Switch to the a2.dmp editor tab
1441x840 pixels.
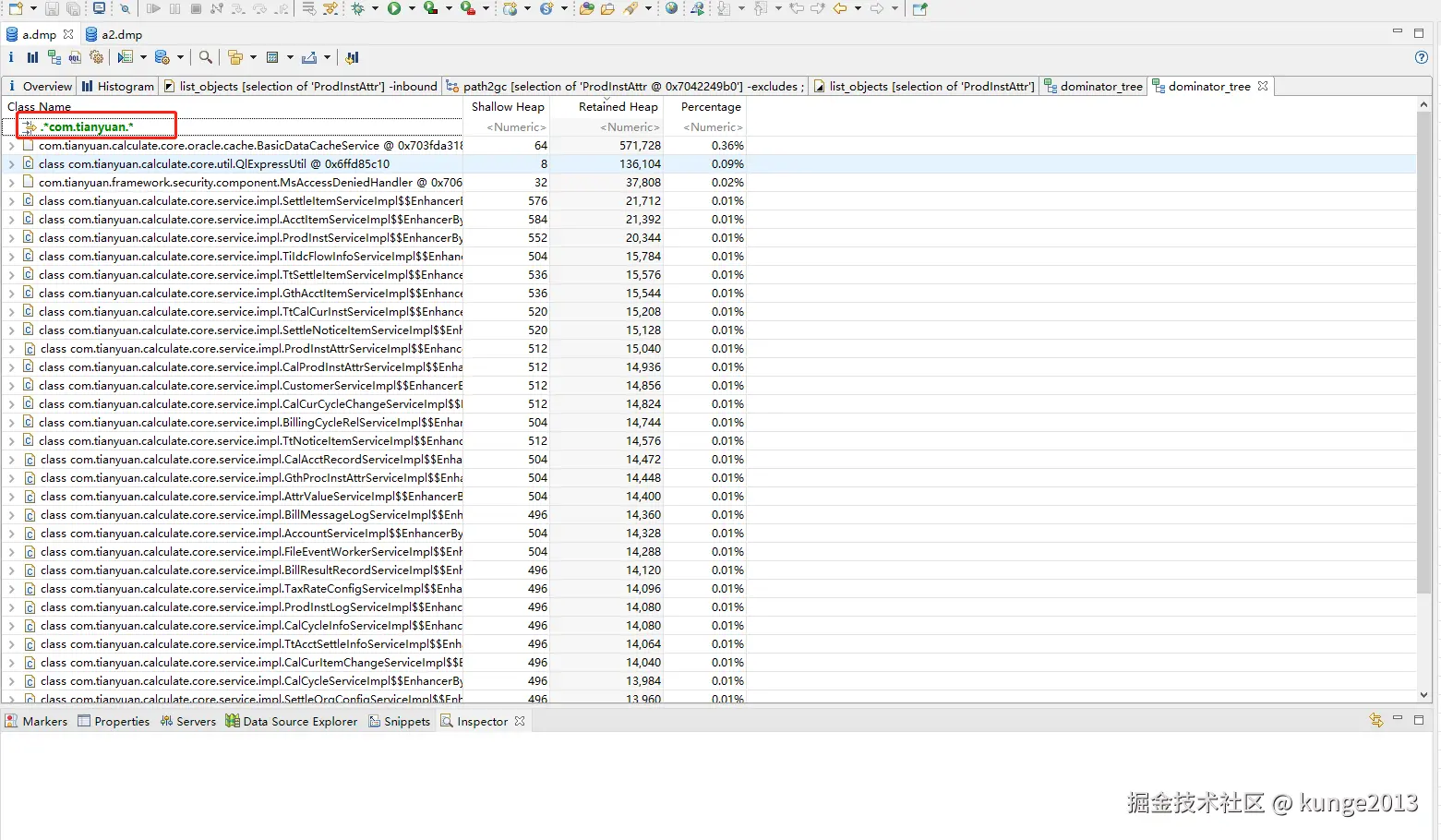114,34
